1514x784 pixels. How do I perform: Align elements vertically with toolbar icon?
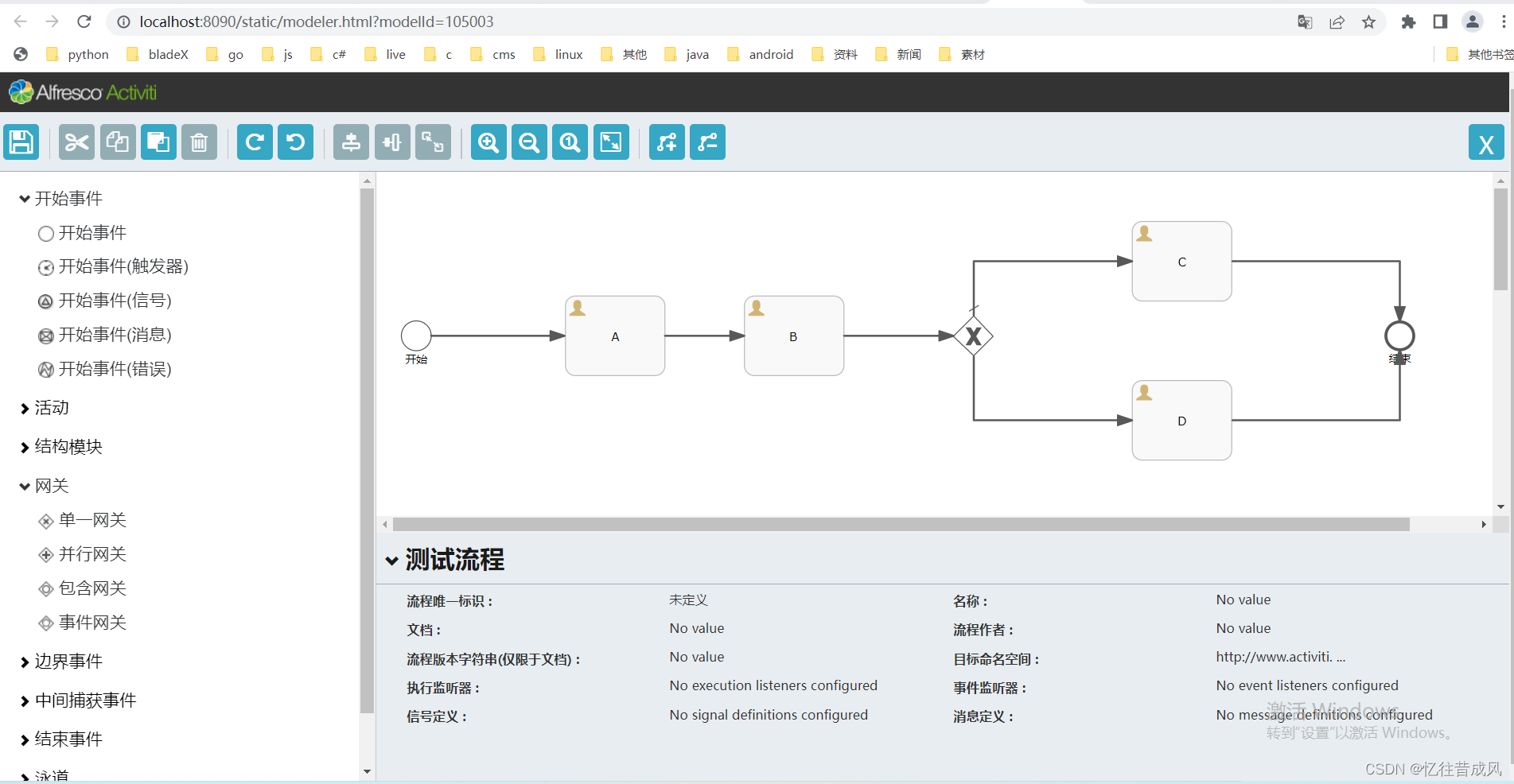[x=351, y=142]
